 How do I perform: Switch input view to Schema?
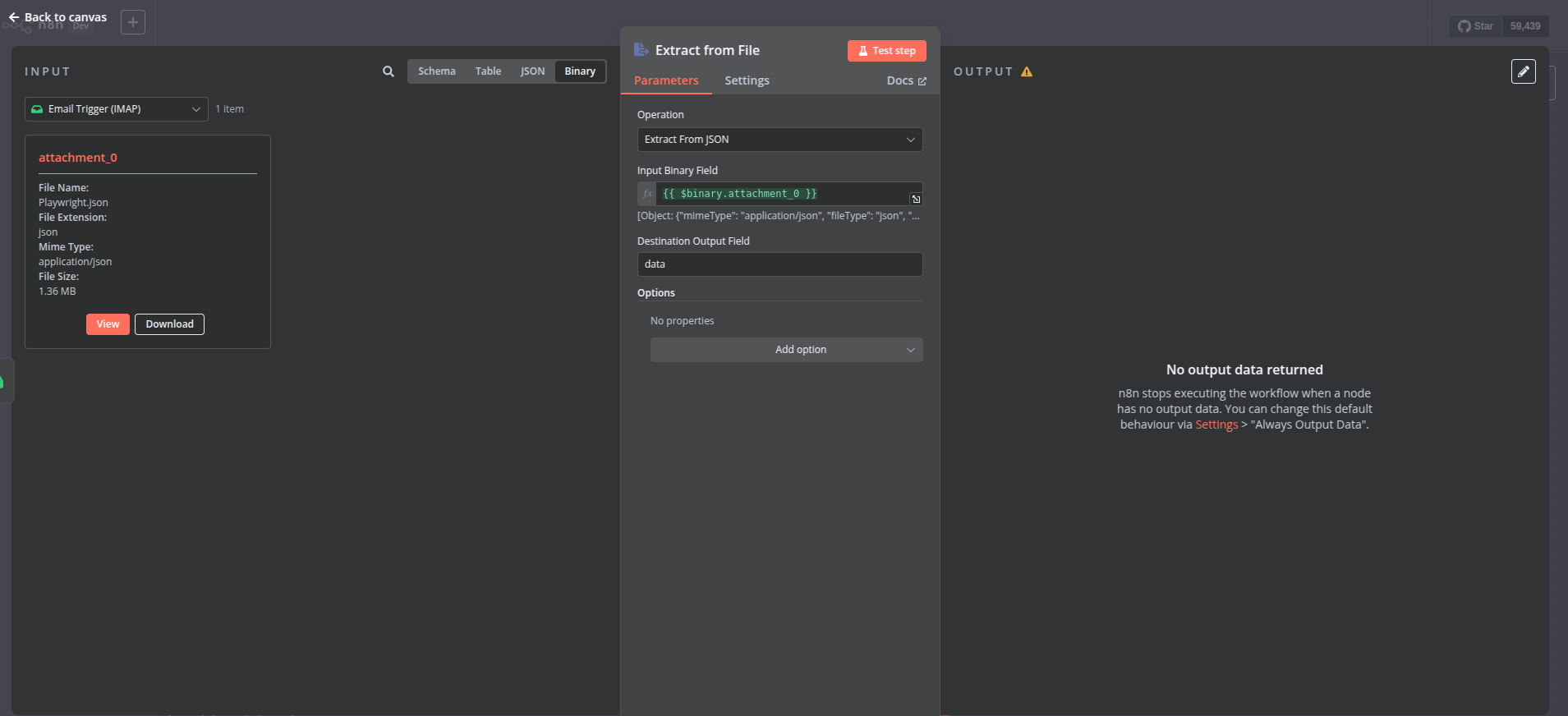point(436,71)
